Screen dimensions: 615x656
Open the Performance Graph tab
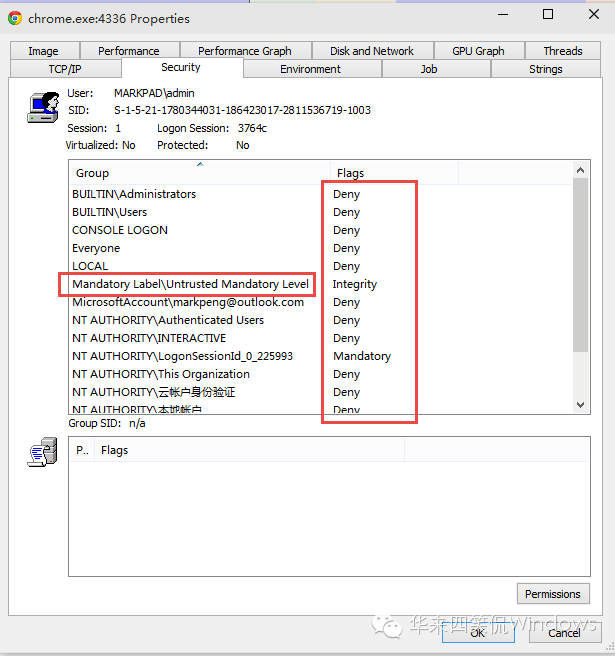[x=245, y=51]
